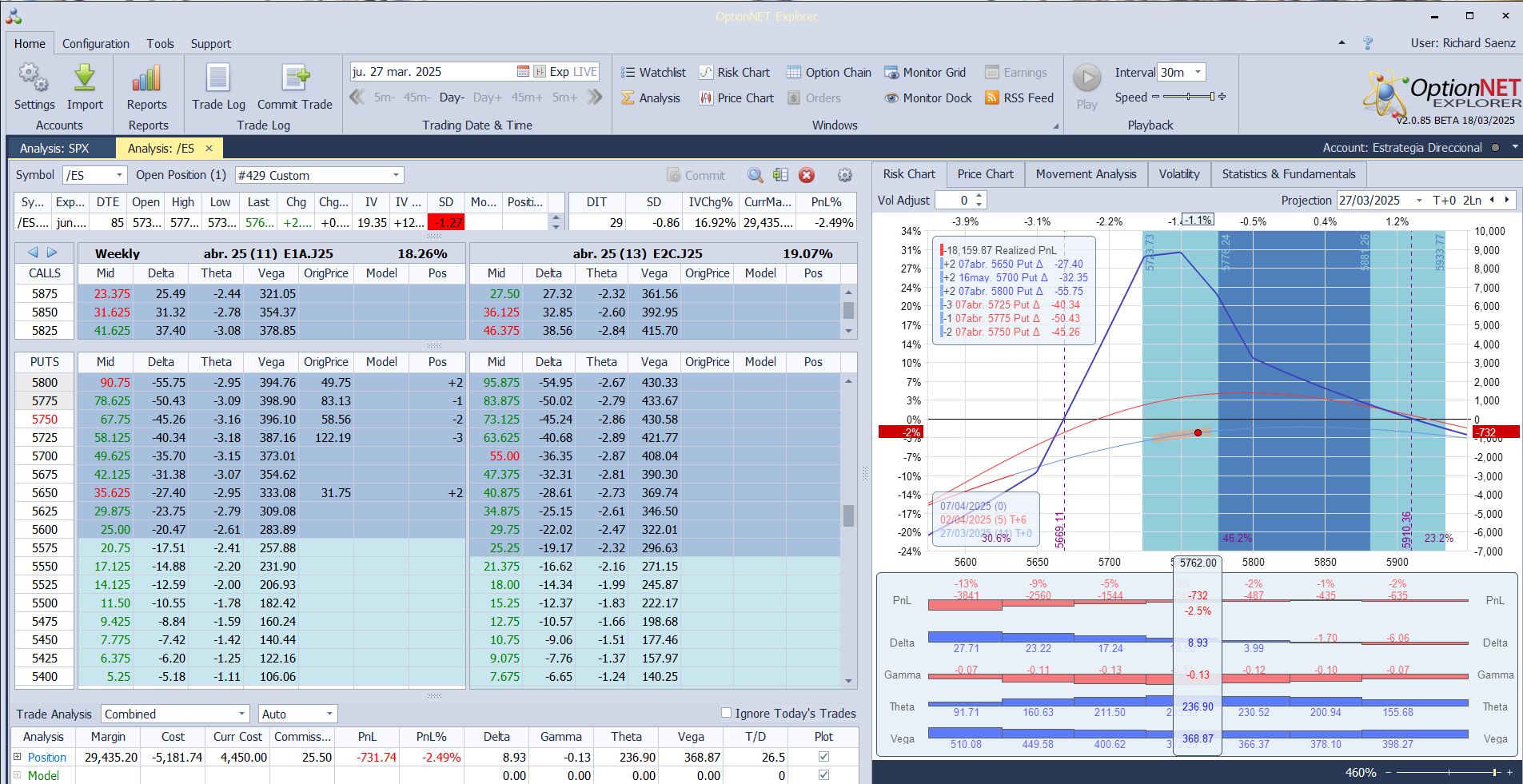Click the Play playback button

pyautogui.click(x=1086, y=79)
